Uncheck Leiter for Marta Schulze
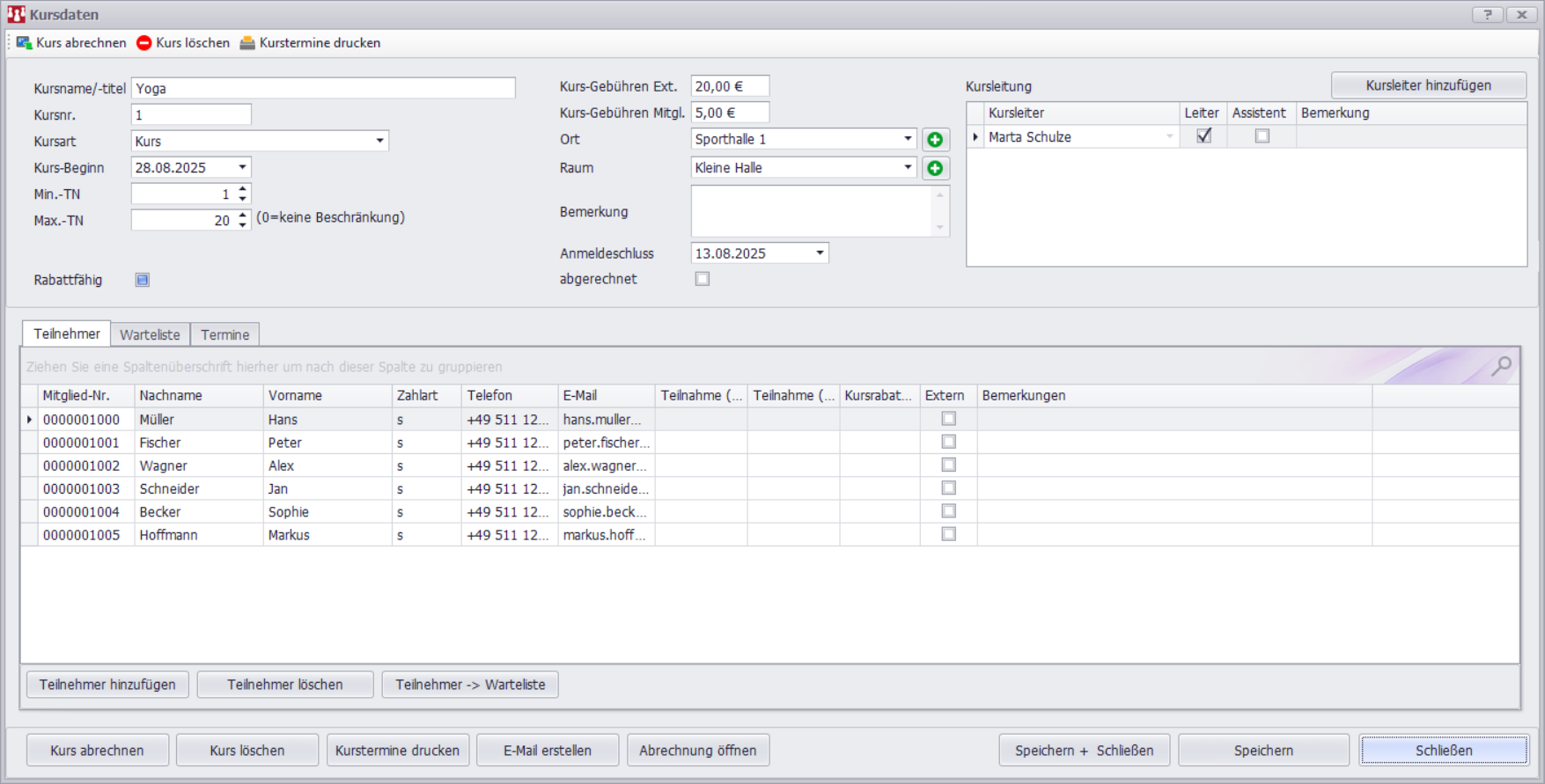The height and width of the screenshot is (784, 1545). point(1203,136)
